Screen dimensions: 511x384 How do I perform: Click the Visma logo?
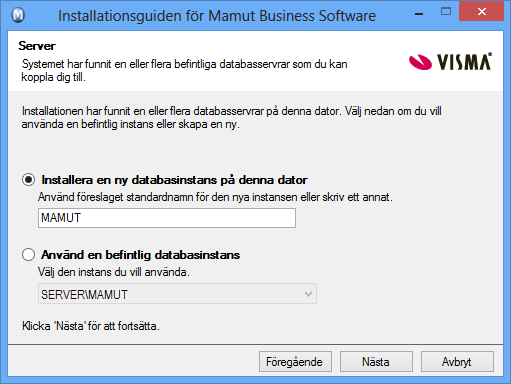[x=450, y=61]
